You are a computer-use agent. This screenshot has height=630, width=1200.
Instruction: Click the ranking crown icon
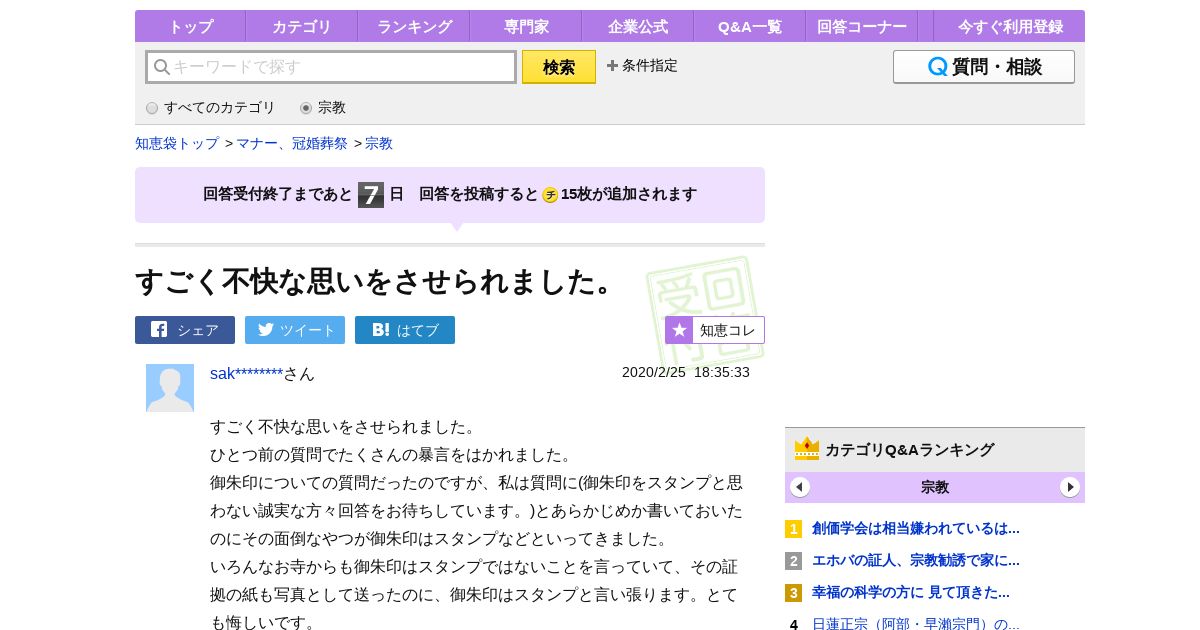click(x=807, y=449)
